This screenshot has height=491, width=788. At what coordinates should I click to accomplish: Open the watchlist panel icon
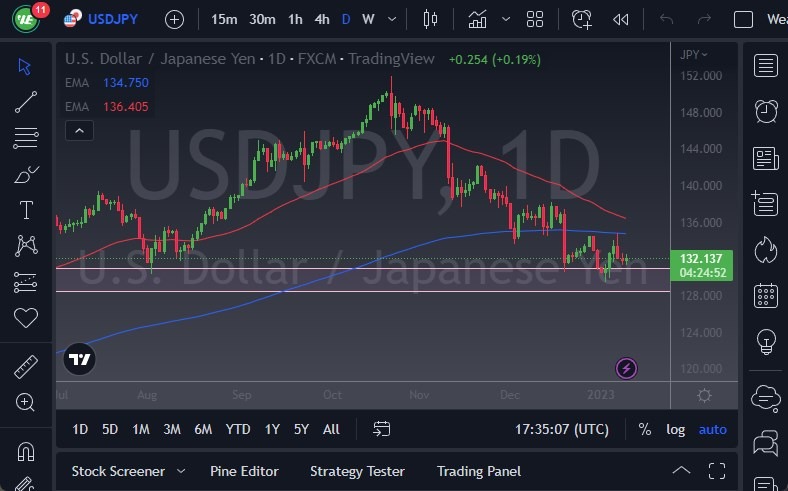(x=767, y=66)
